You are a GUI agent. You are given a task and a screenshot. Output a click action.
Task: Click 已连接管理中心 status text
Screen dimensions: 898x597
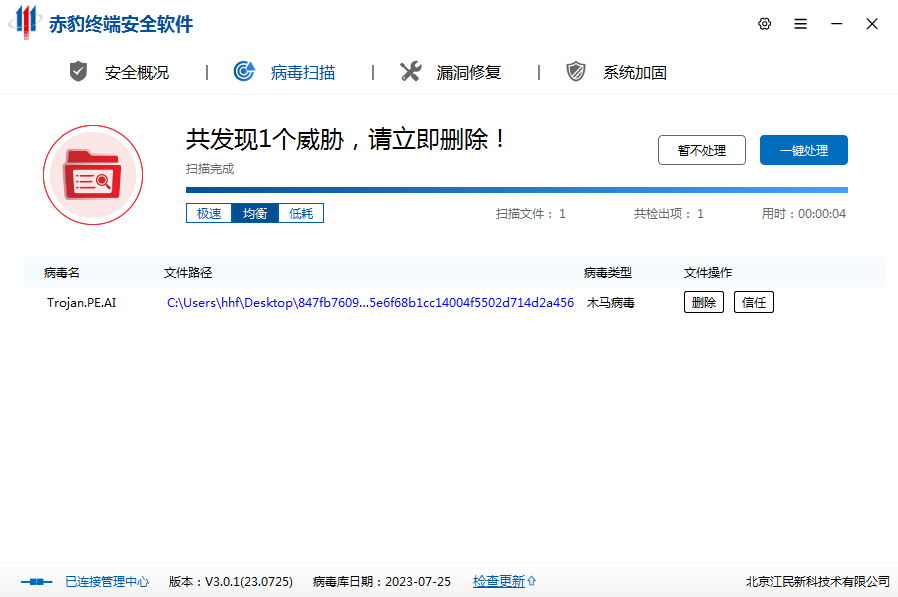(107, 582)
